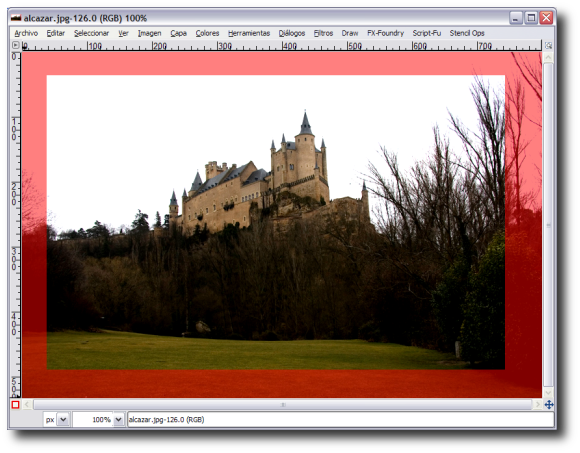Toggle the Quick Mask button
The image size is (580, 453).
pos(16,405)
